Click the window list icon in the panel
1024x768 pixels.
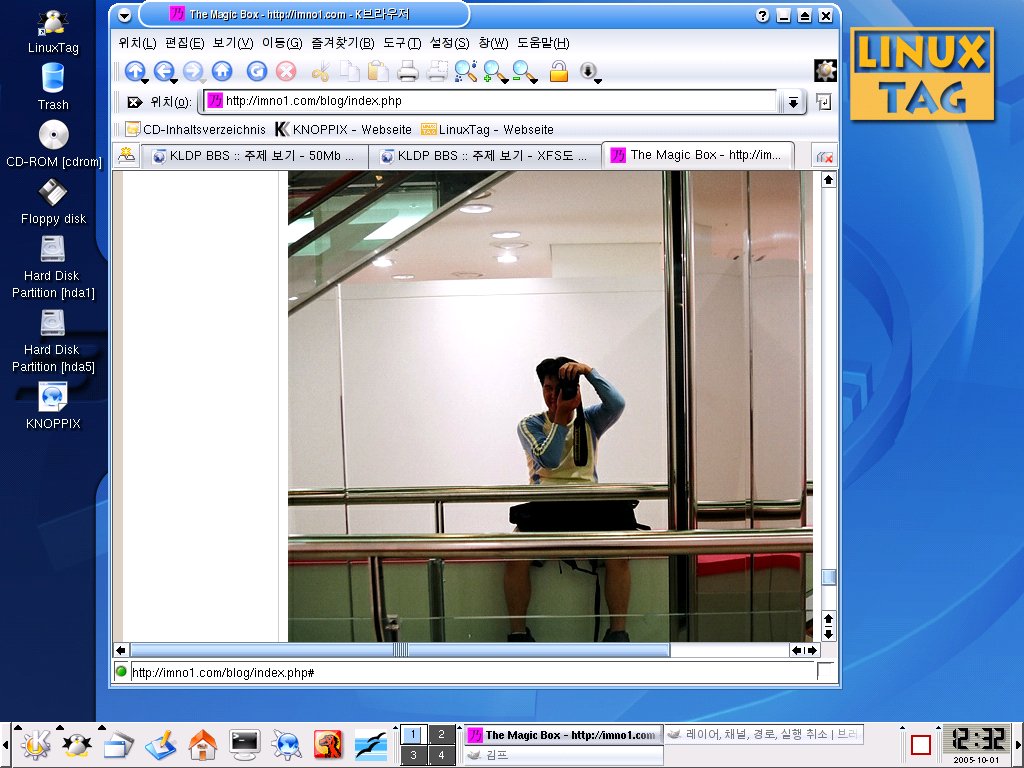click(118, 744)
